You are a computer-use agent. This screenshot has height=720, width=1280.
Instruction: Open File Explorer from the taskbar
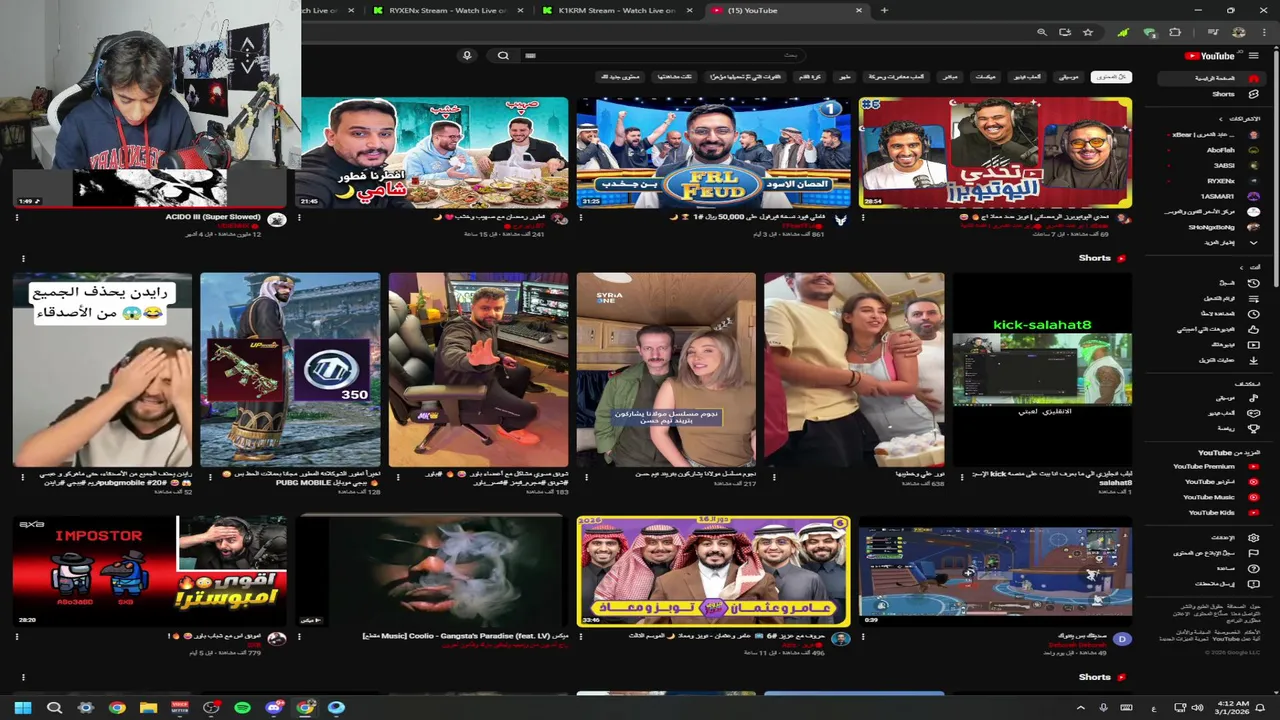pyautogui.click(x=148, y=708)
